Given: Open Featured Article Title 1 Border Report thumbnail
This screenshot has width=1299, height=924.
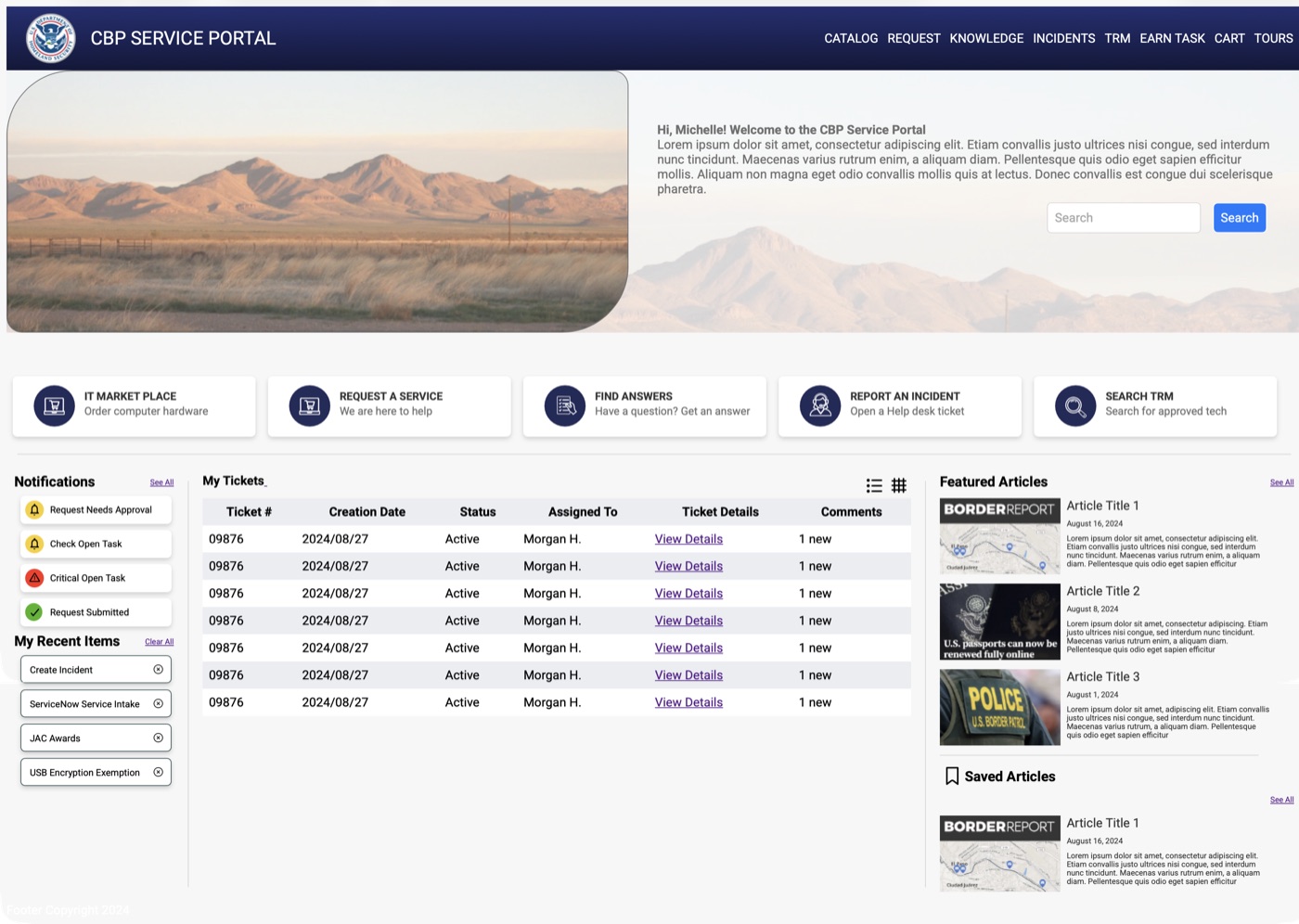Looking at the screenshot, I should pyautogui.click(x=999, y=536).
